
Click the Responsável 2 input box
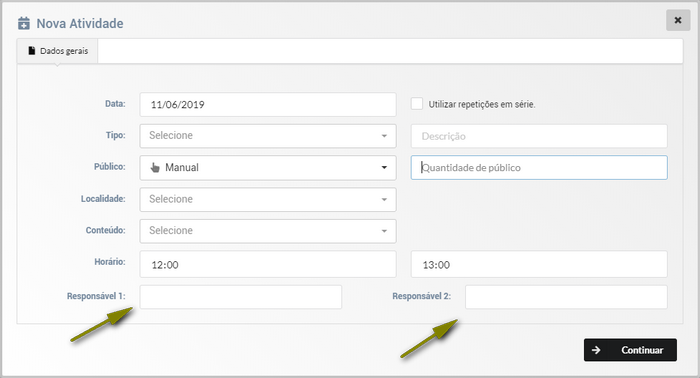click(x=566, y=297)
